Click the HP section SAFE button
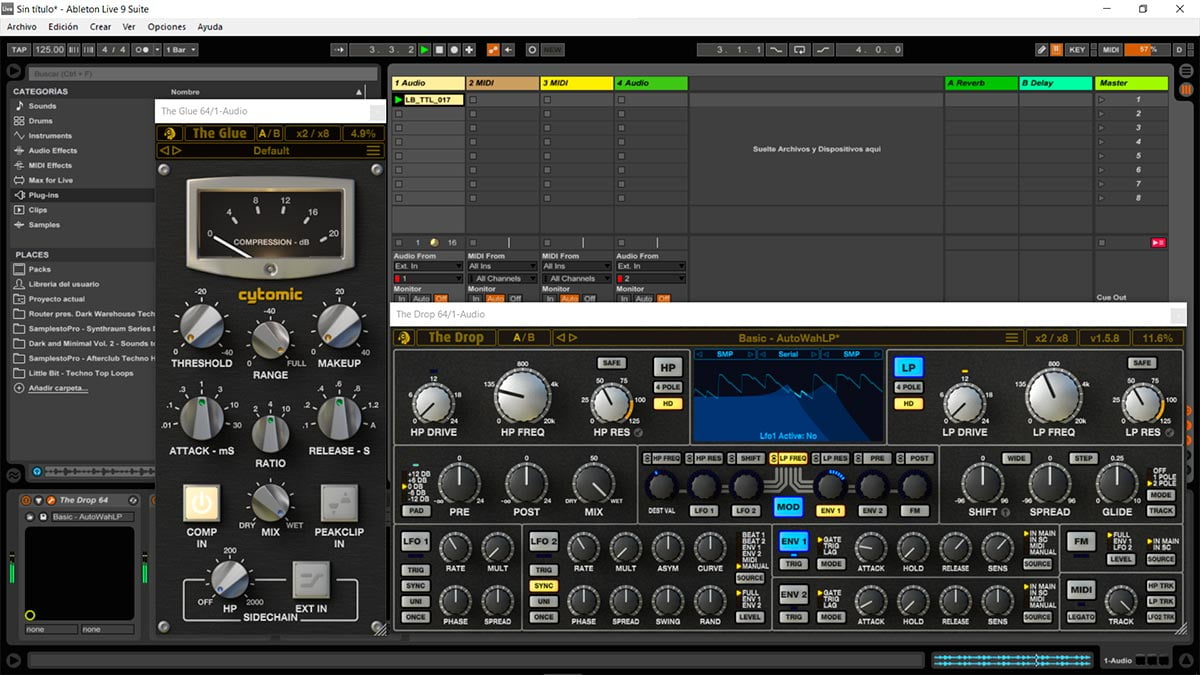The image size is (1200, 675). (611, 363)
